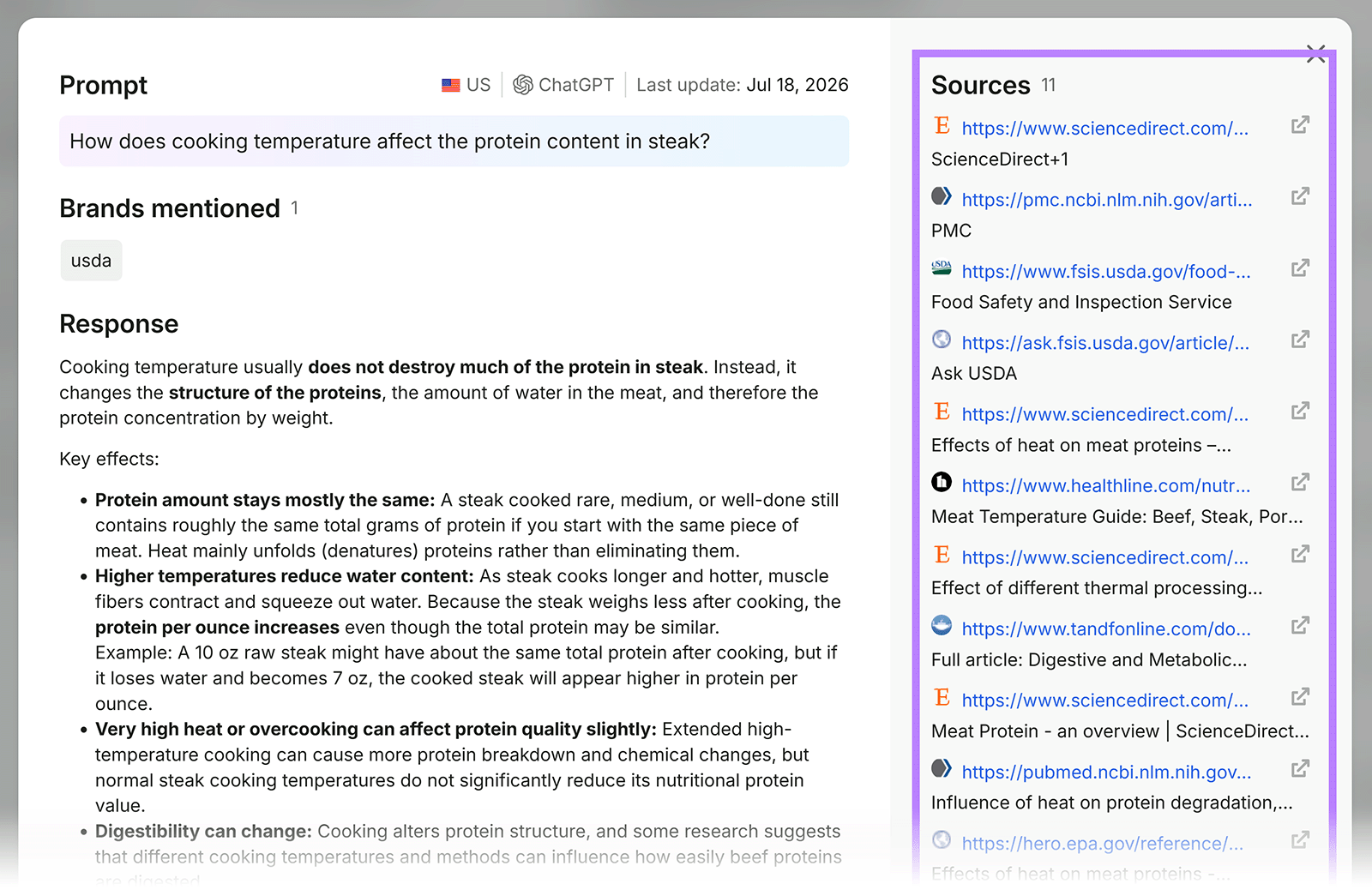Open the hero.epa.gov reference link

pyautogui.click(x=1102, y=844)
